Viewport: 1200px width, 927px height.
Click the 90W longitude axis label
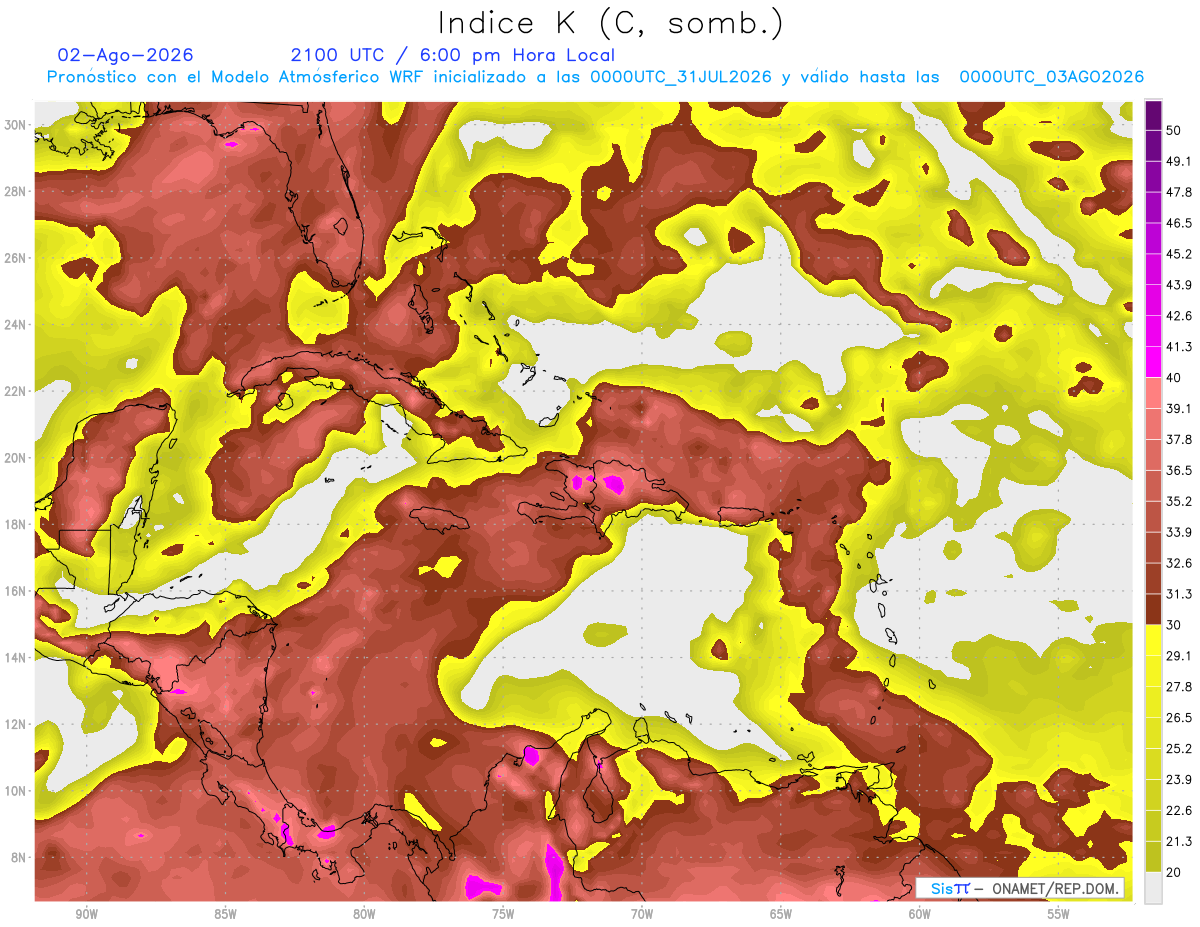(x=86, y=914)
